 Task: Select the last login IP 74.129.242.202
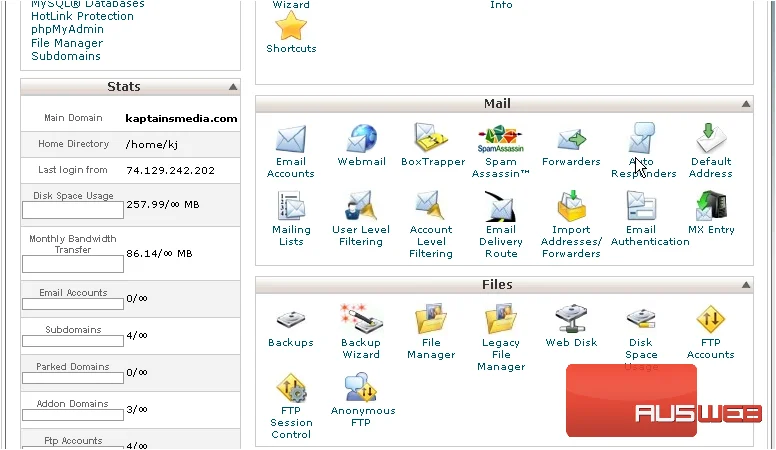pyautogui.click(x=170, y=171)
